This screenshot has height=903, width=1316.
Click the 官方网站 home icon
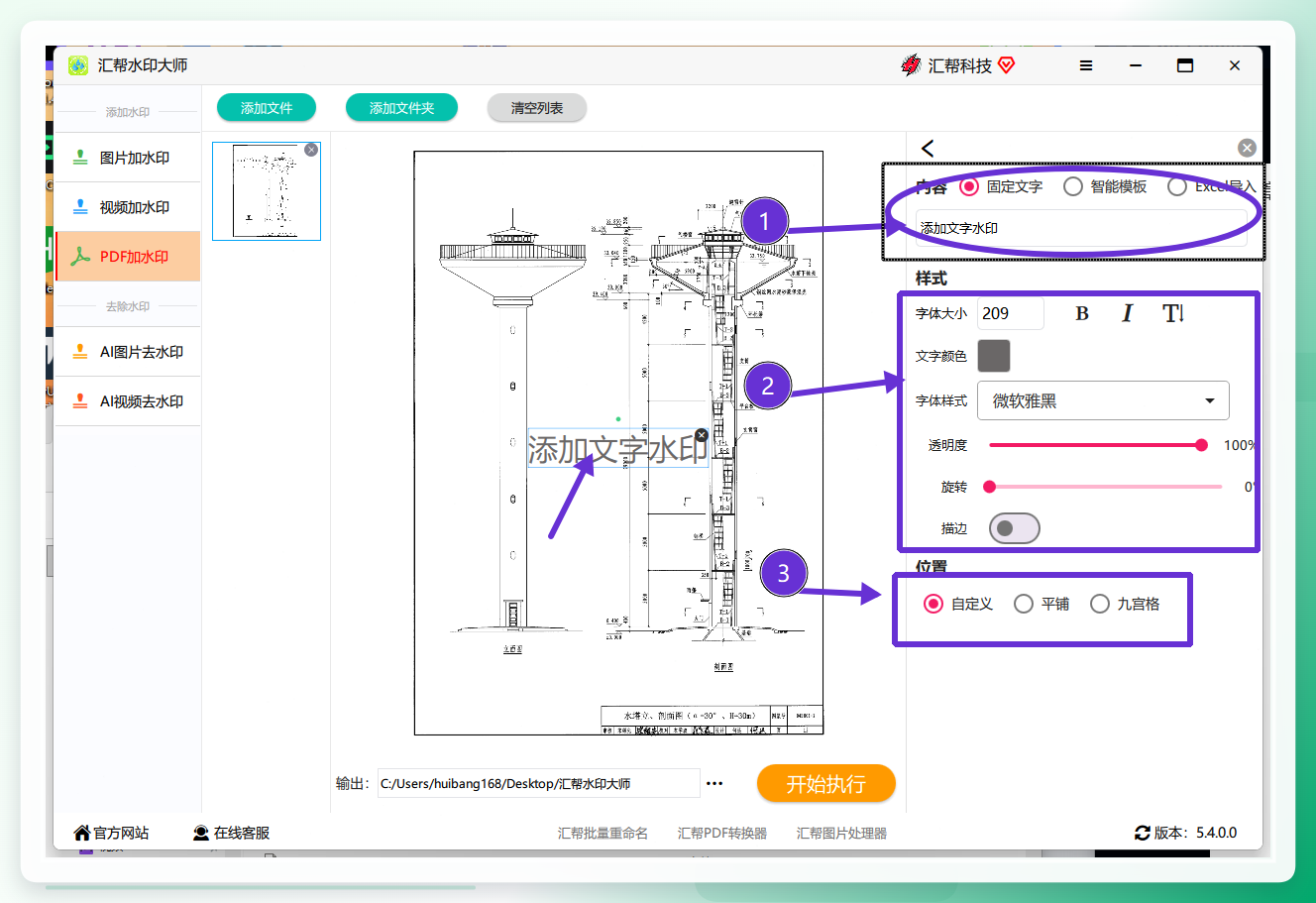coord(82,833)
